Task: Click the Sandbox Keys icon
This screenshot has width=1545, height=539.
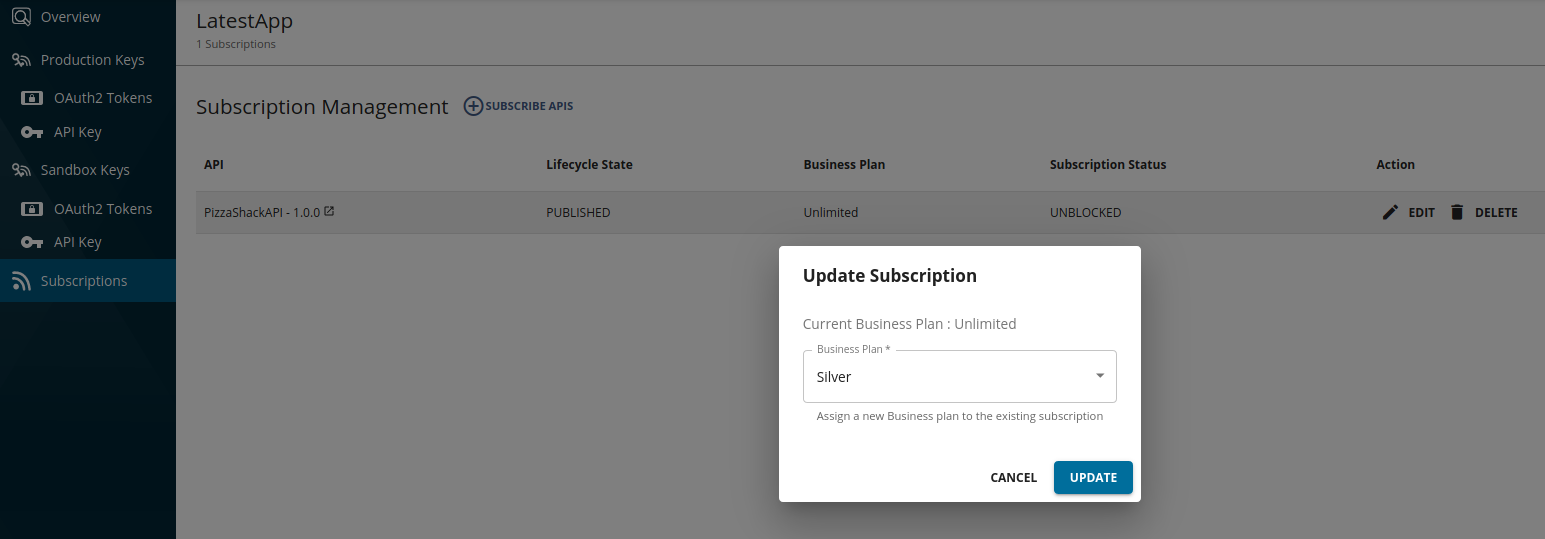Action: tap(21, 170)
